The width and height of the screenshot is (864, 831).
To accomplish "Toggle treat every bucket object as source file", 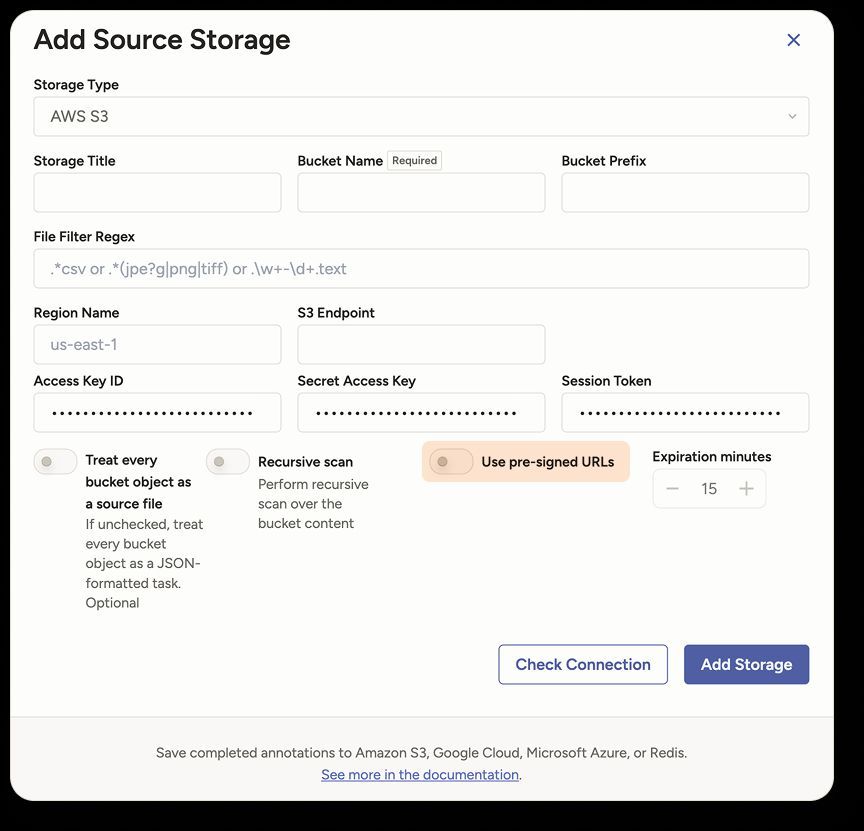I will pos(55,461).
